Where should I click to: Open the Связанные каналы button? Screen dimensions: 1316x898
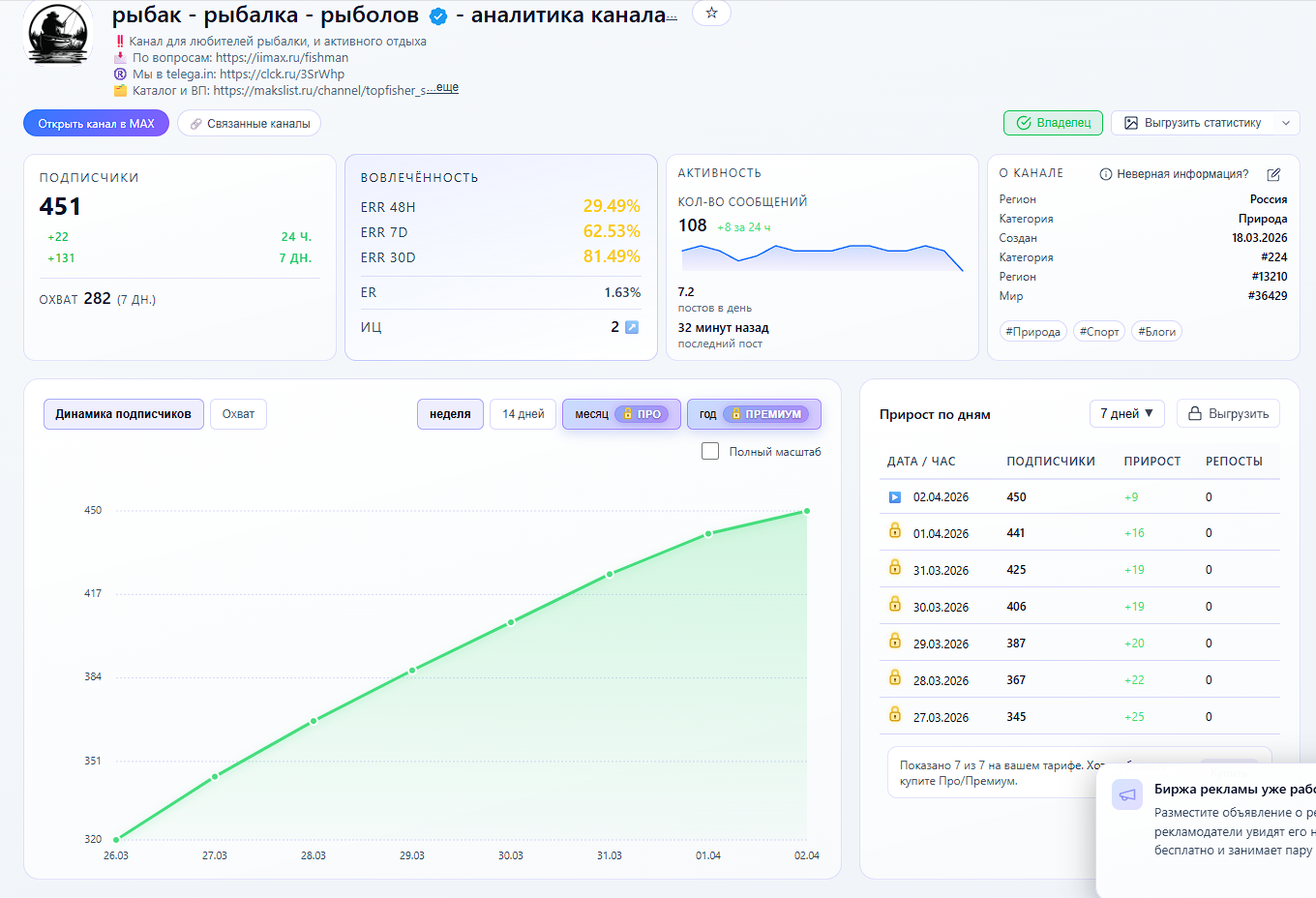249,124
